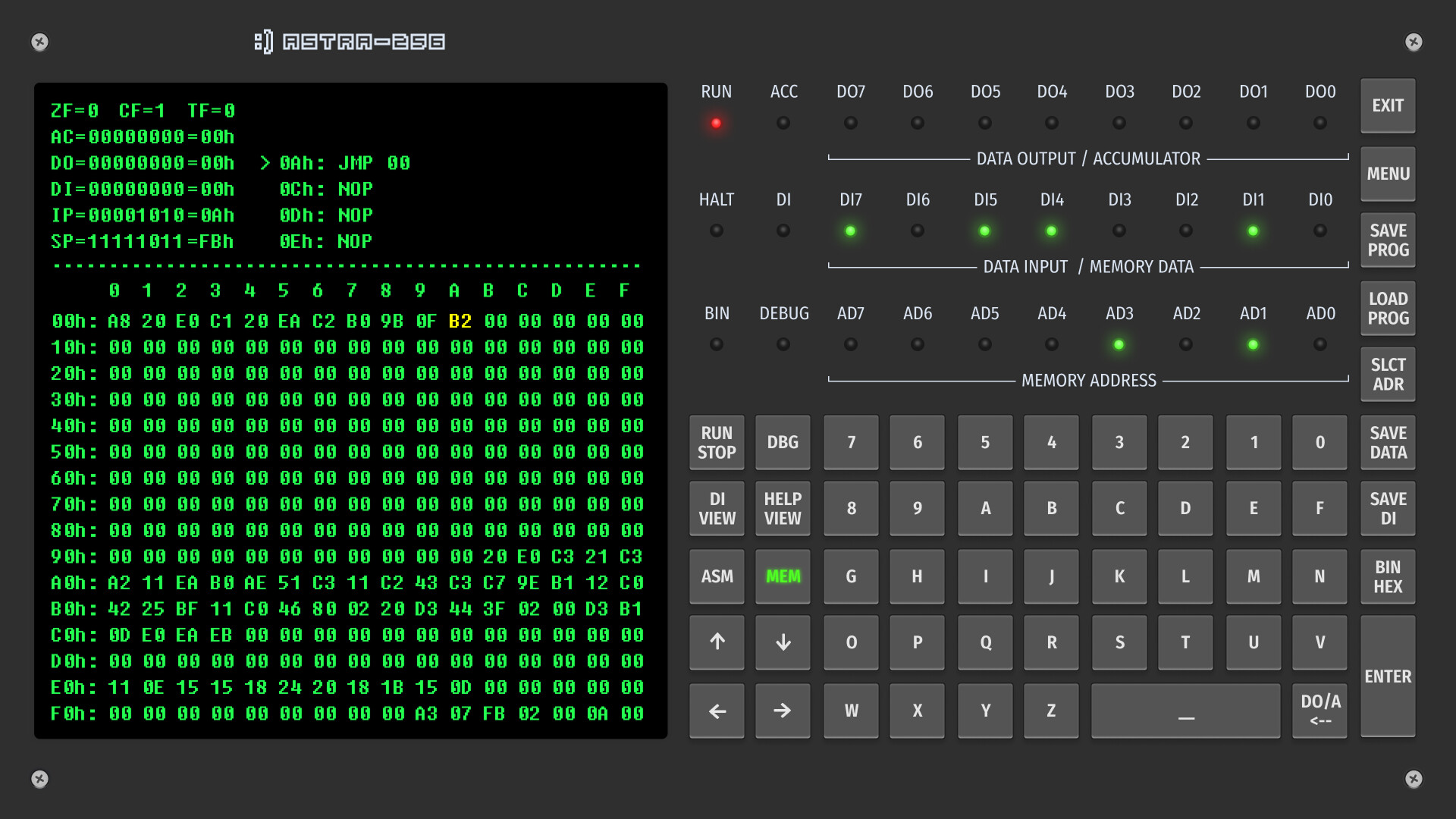
Task: Click the ASTRA-256 logo icon
Action: (263, 42)
